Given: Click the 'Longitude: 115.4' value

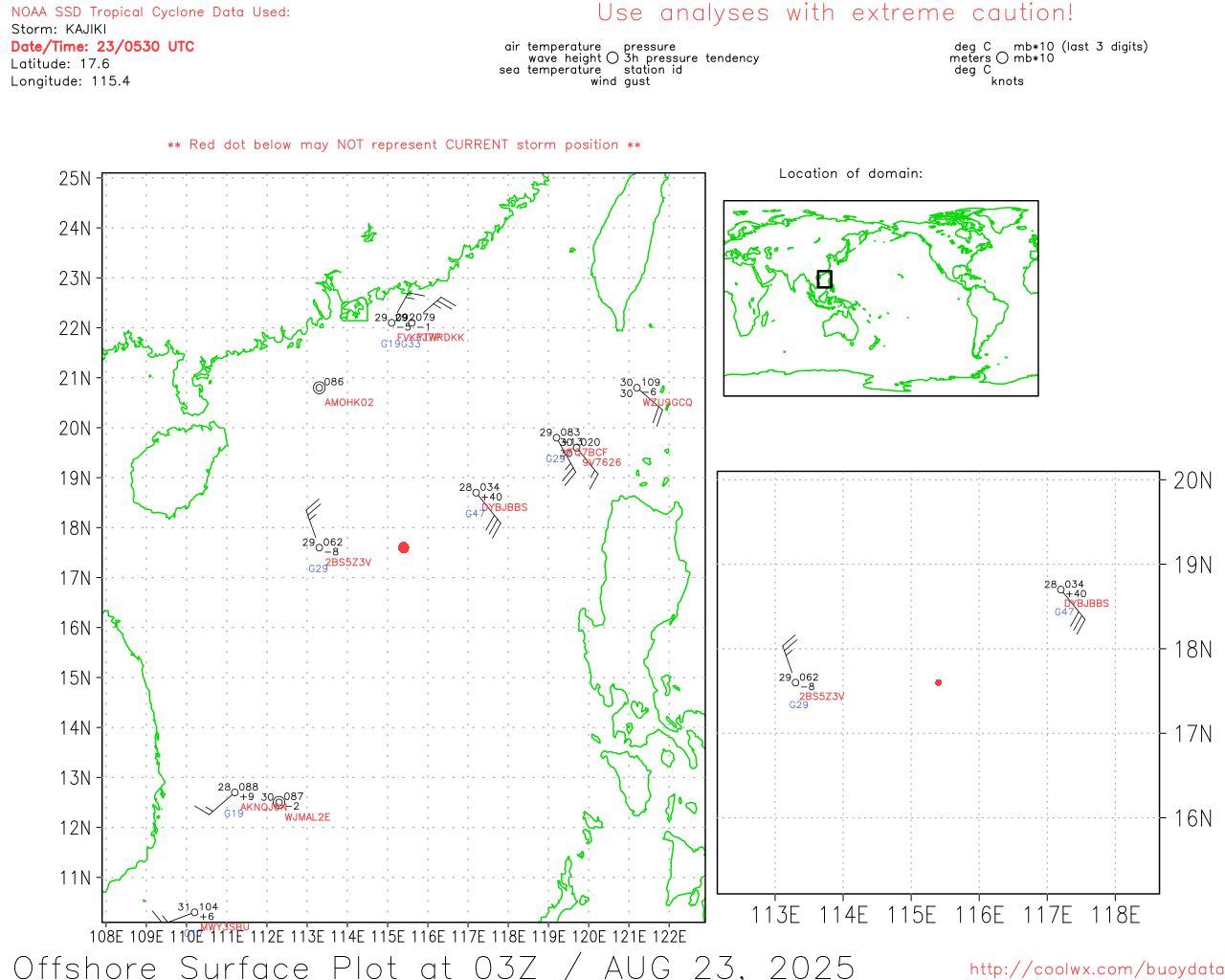Looking at the screenshot, I should tap(70, 81).
